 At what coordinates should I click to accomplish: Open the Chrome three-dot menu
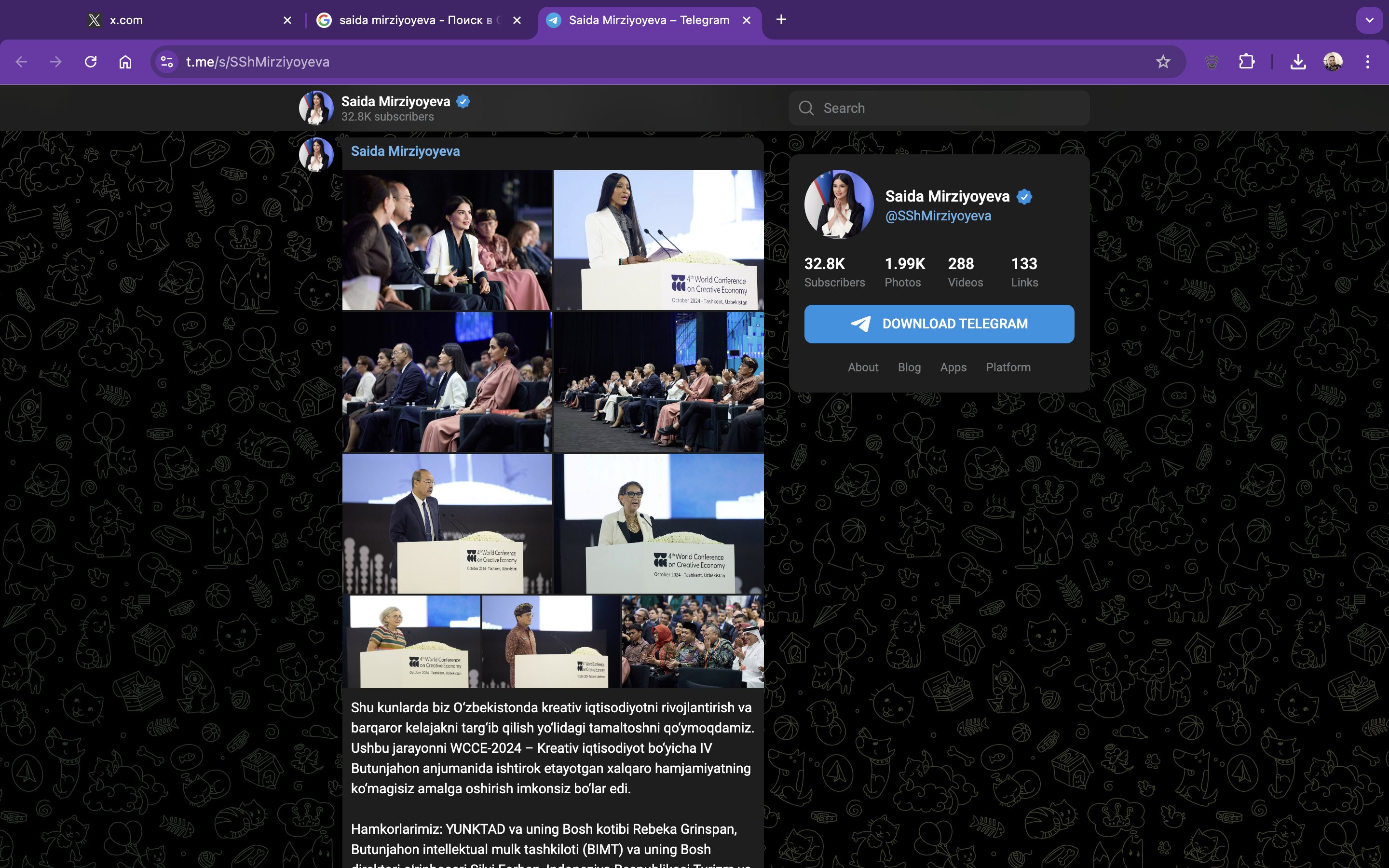pos(1368,62)
